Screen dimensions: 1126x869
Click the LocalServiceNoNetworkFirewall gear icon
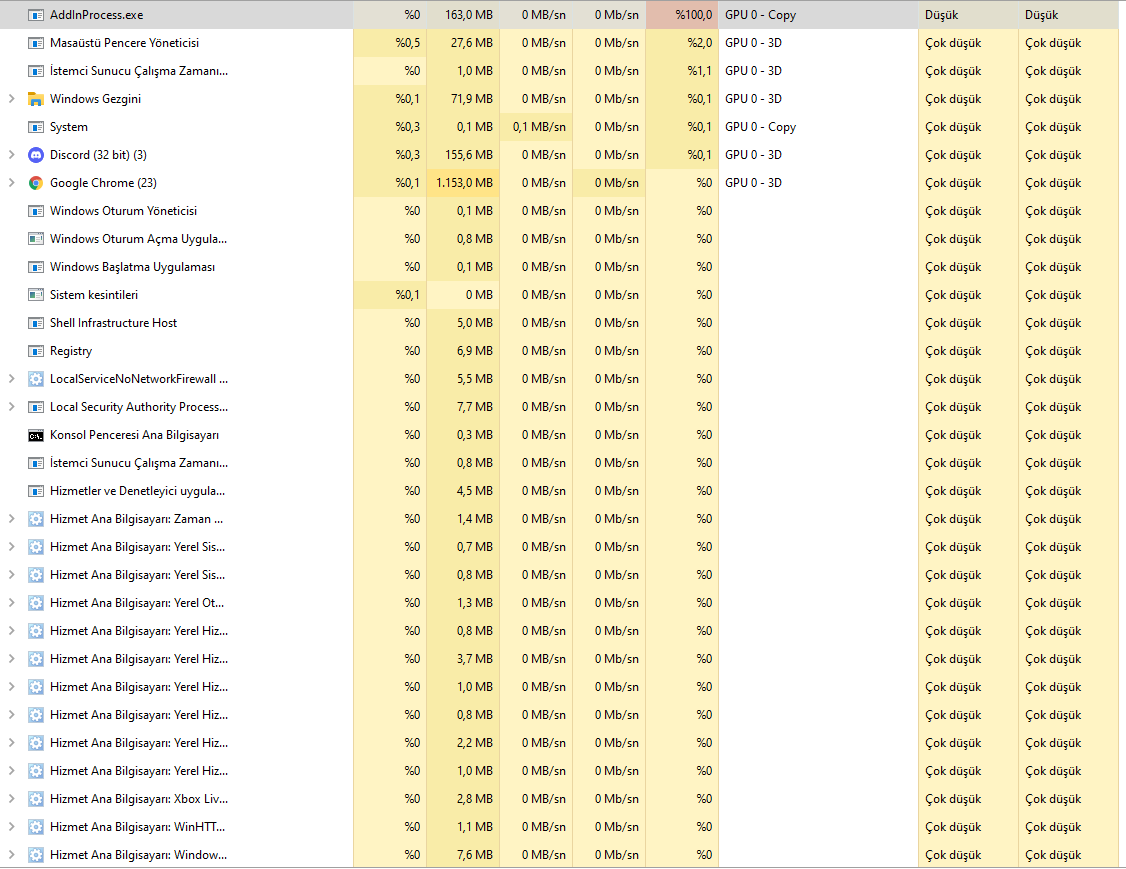(36, 379)
